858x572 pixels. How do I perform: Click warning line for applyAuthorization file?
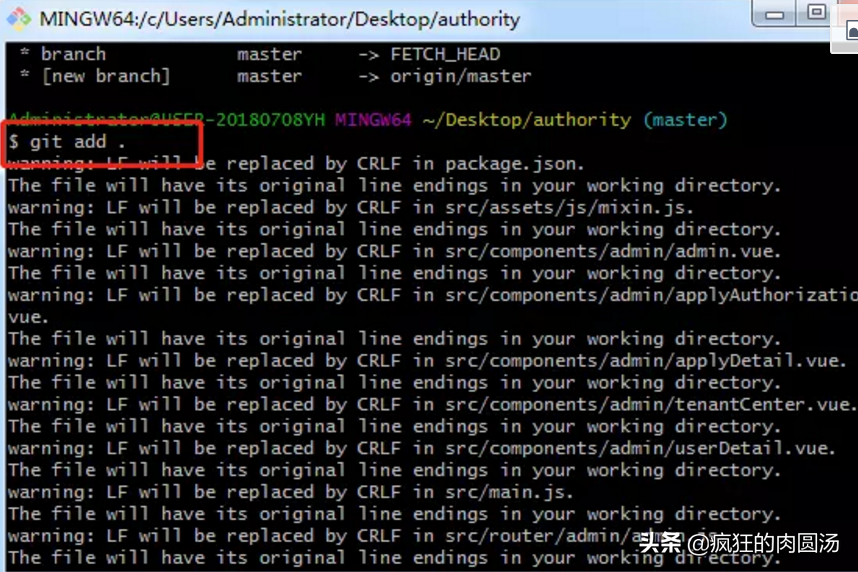tap(433, 295)
